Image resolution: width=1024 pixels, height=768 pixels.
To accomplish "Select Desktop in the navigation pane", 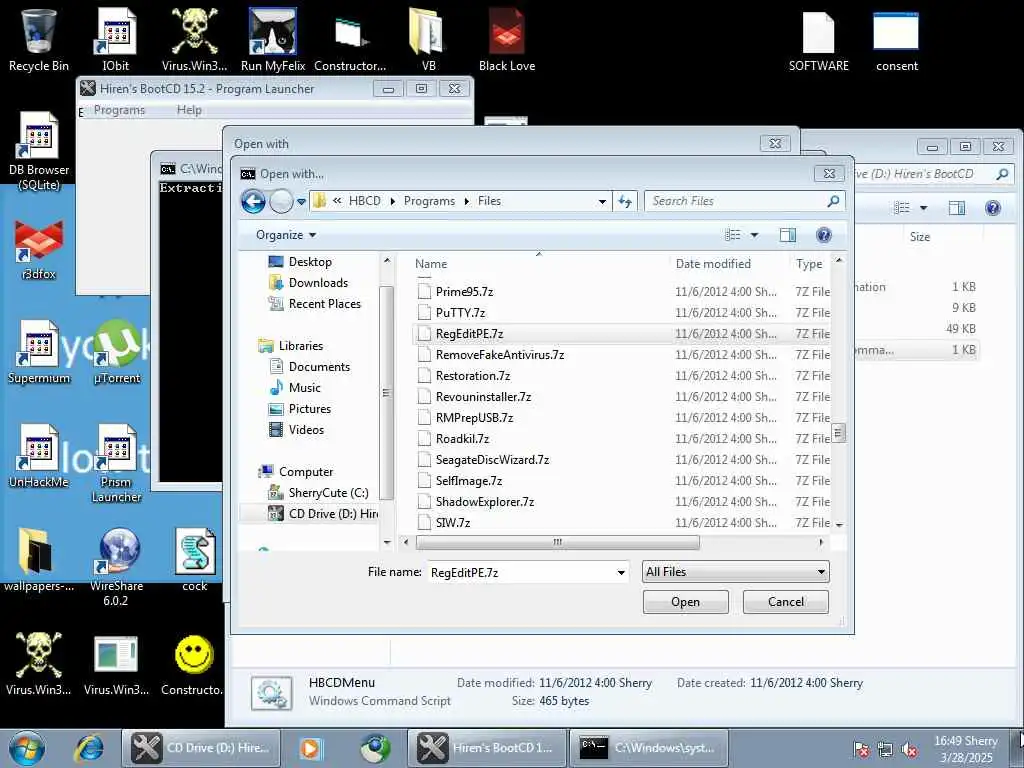I will point(310,262).
